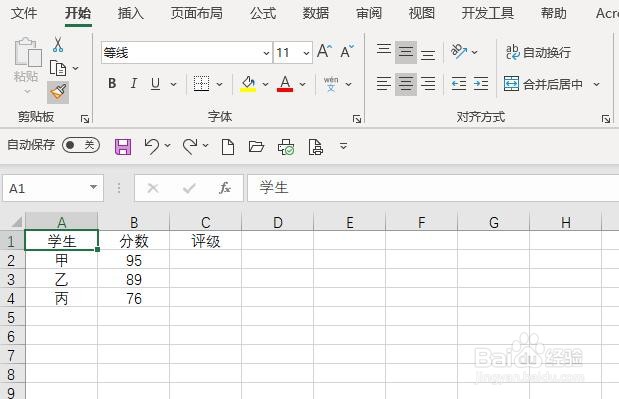This screenshot has width=619, height=399.
Task: Align cell text right
Action: 428,84
